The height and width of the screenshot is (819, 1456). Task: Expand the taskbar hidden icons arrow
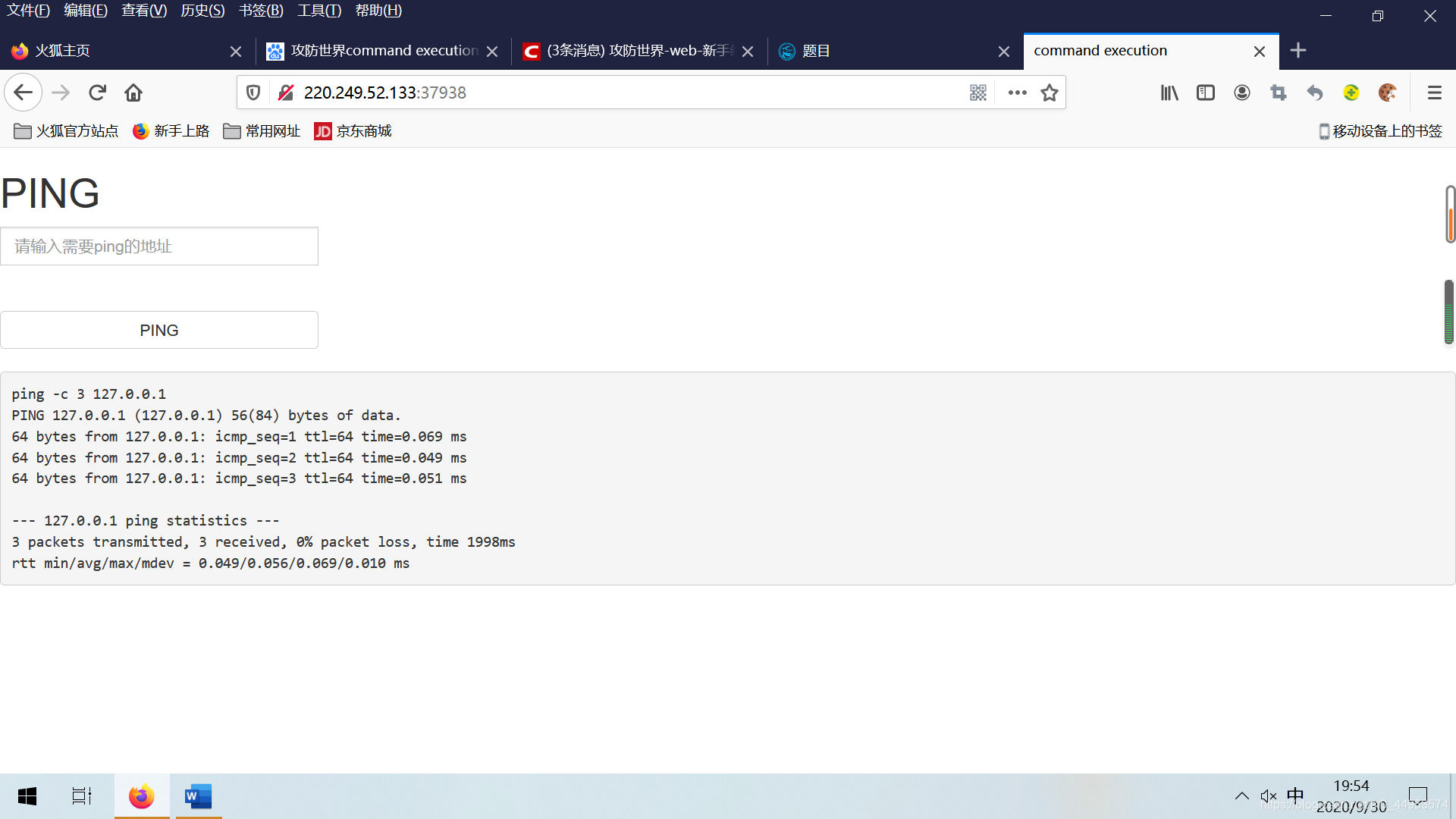coord(1242,795)
